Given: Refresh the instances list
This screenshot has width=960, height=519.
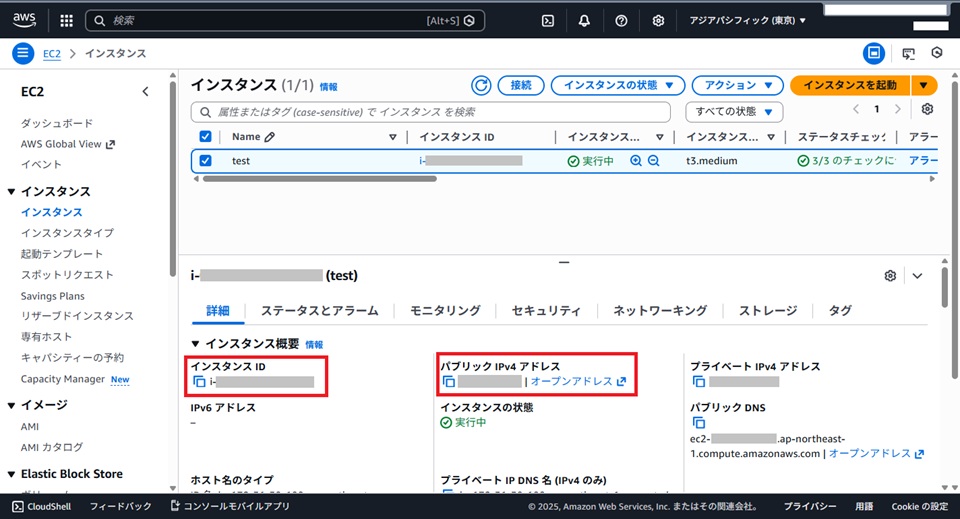Looking at the screenshot, I should [481, 86].
